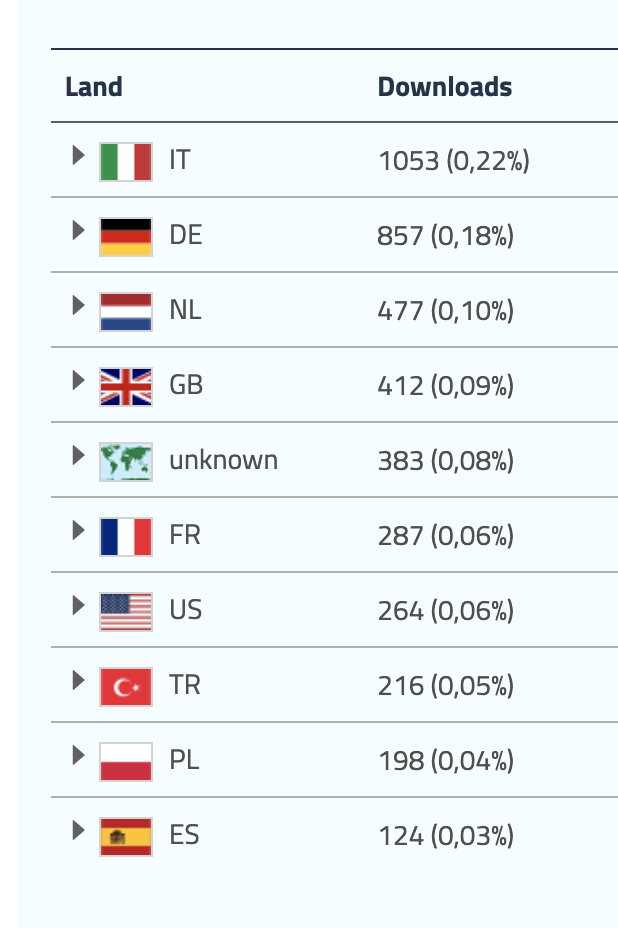Click the Germany flag icon
This screenshot has width=618, height=928.
tap(126, 236)
